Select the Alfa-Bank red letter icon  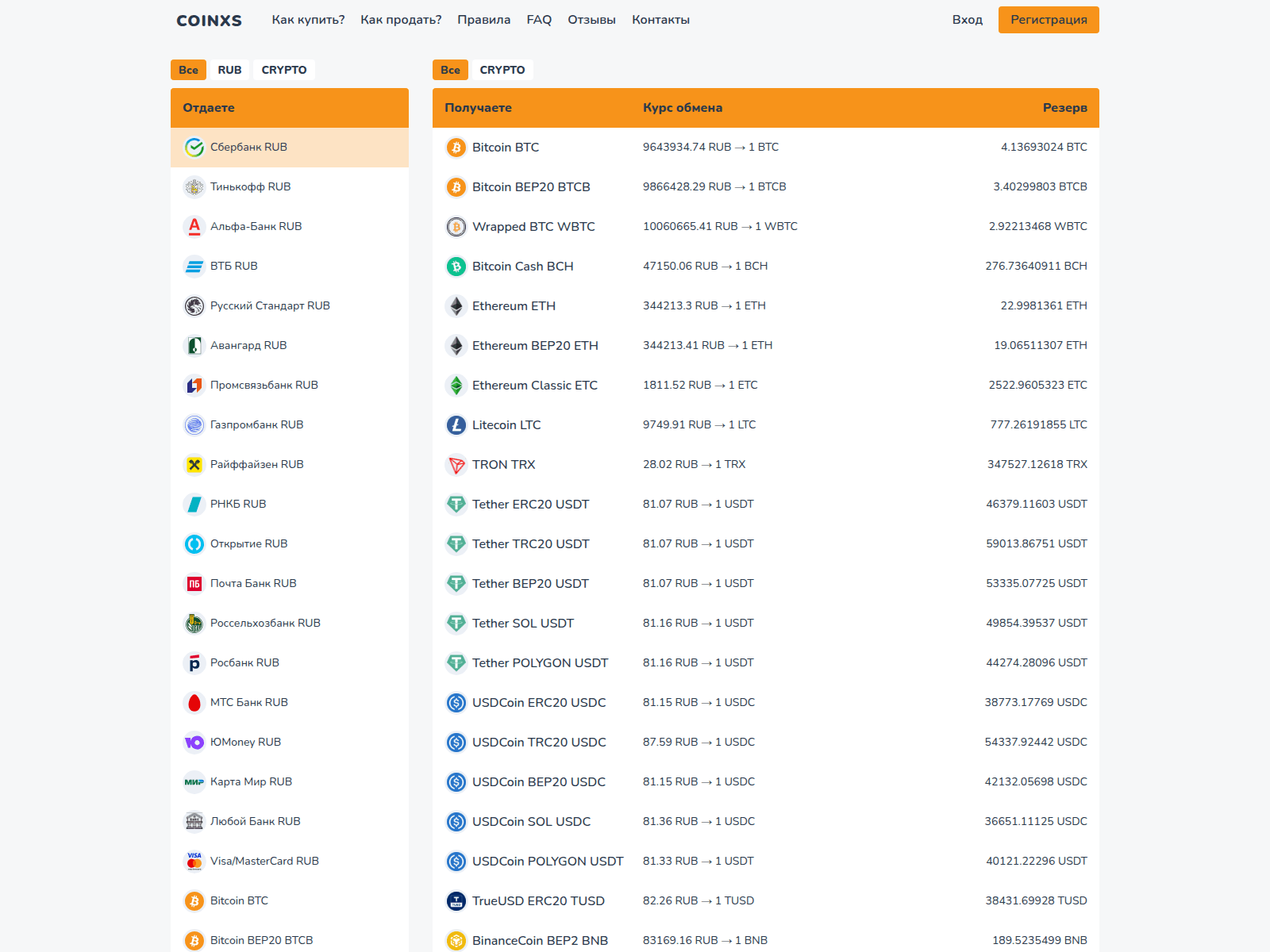[x=194, y=227]
